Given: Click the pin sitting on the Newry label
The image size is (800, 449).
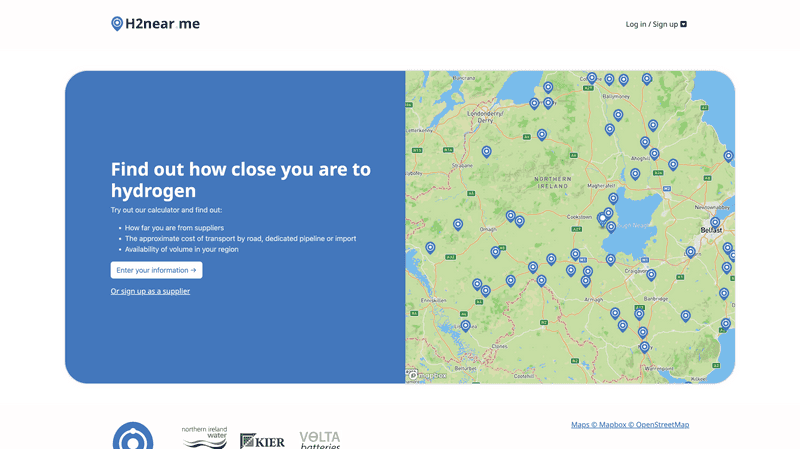Looking at the screenshot, I should pyautogui.click(x=644, y=347).
